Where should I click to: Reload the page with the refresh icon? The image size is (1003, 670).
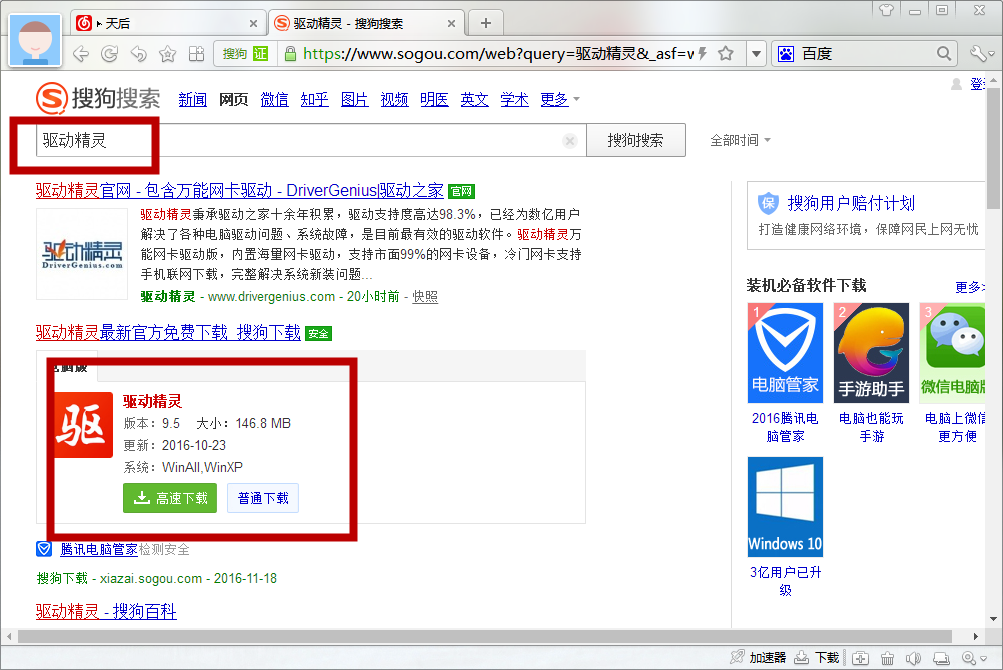[110, 54]
